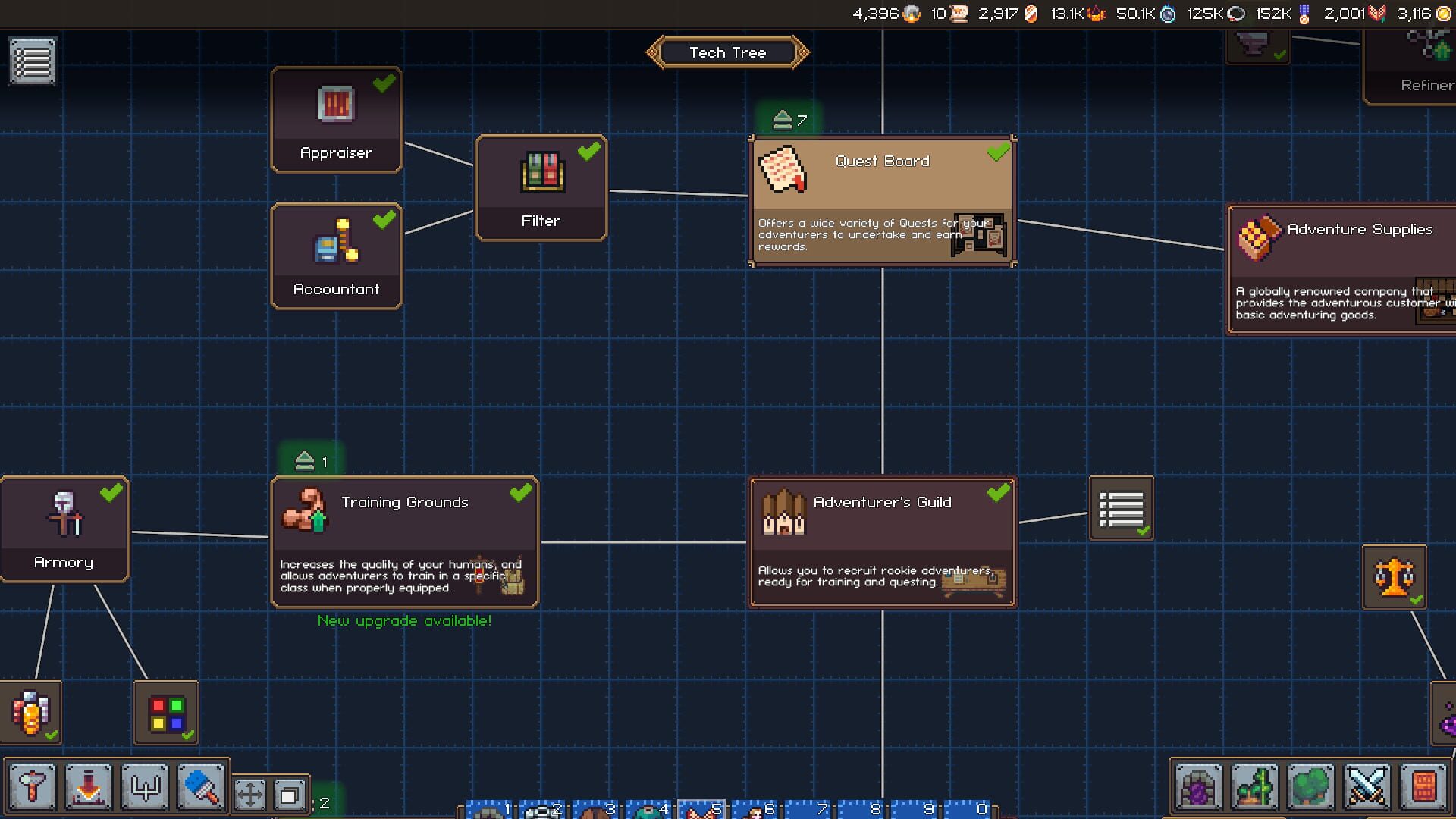1456x819 pixels.
Task: Open the sprouting plant category
Action: (x=1255, y=786)
